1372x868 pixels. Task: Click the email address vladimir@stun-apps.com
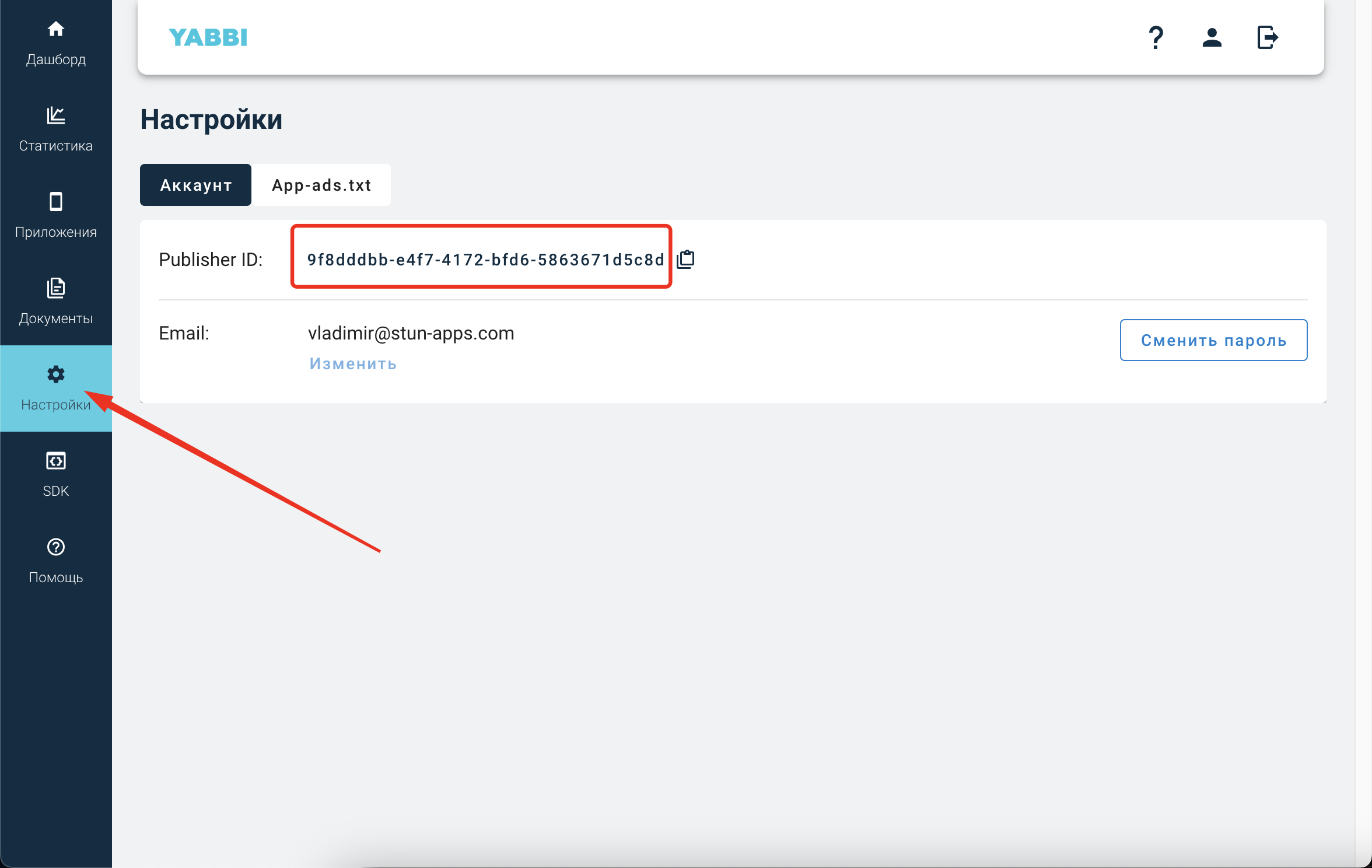(x=411, y=333)
